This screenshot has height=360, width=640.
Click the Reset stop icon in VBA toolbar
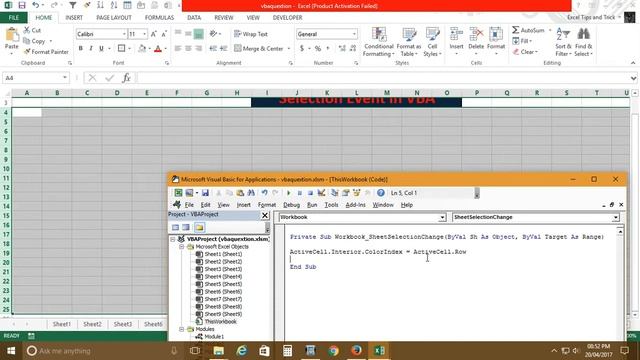310,193
